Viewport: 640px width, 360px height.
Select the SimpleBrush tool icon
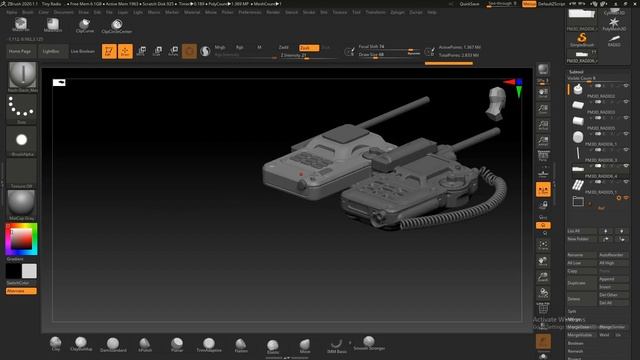(x=582, y=40)
